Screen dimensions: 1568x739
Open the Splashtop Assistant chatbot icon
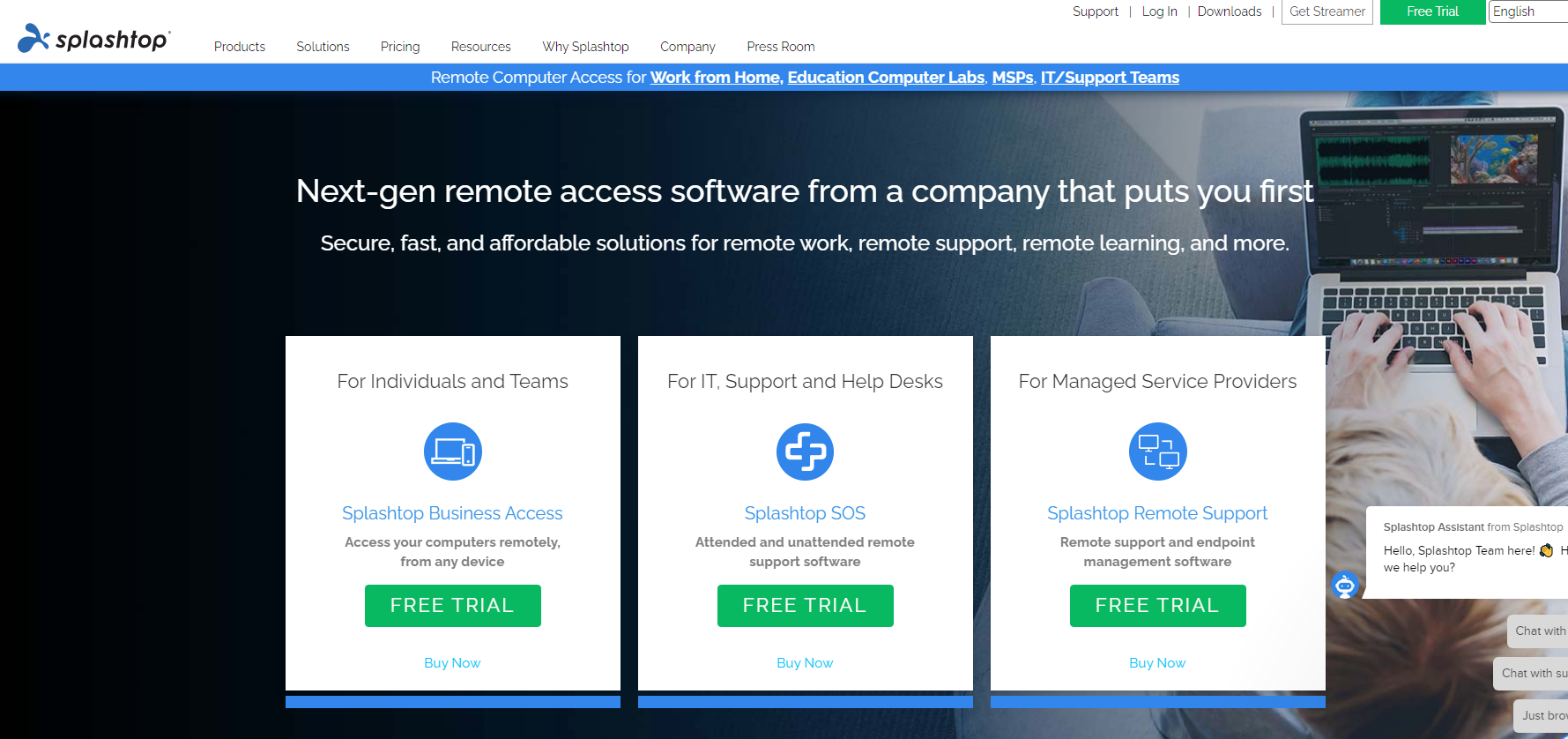click(x=1345, y=585)
